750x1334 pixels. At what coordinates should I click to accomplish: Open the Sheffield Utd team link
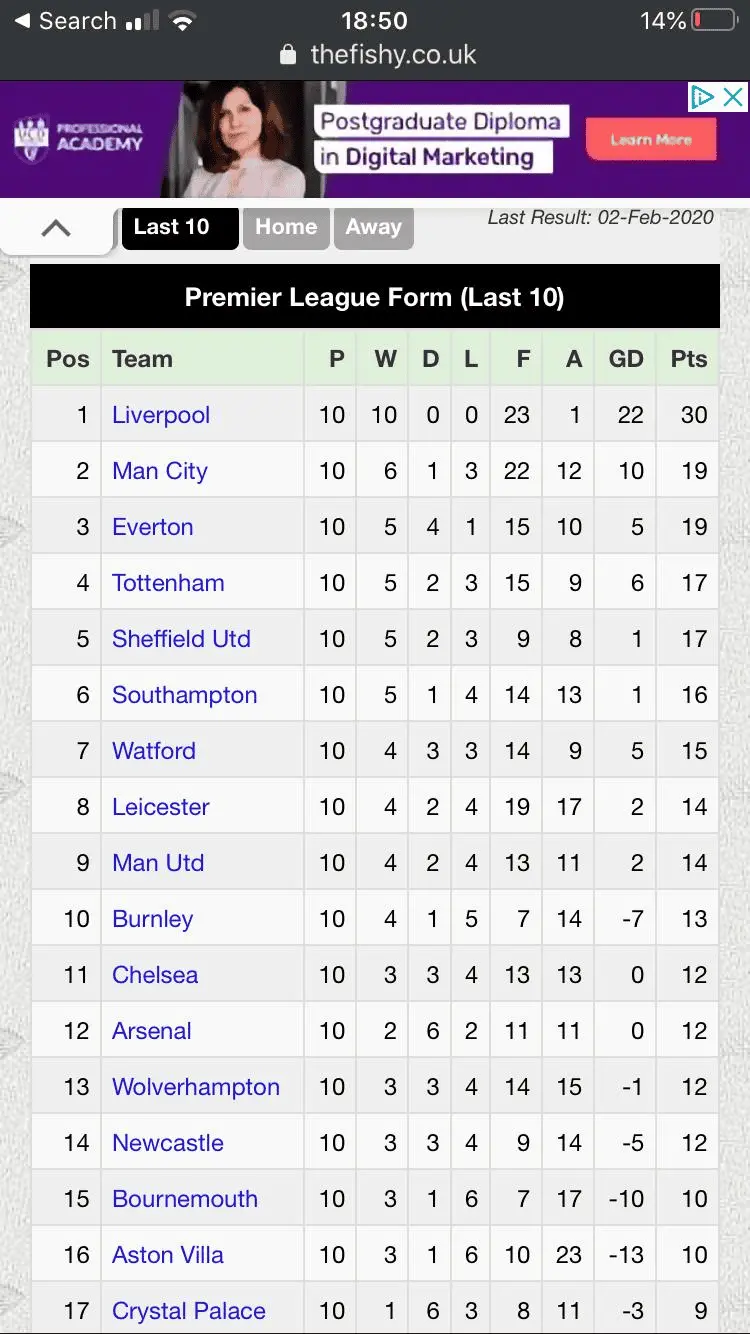[181, 639]
